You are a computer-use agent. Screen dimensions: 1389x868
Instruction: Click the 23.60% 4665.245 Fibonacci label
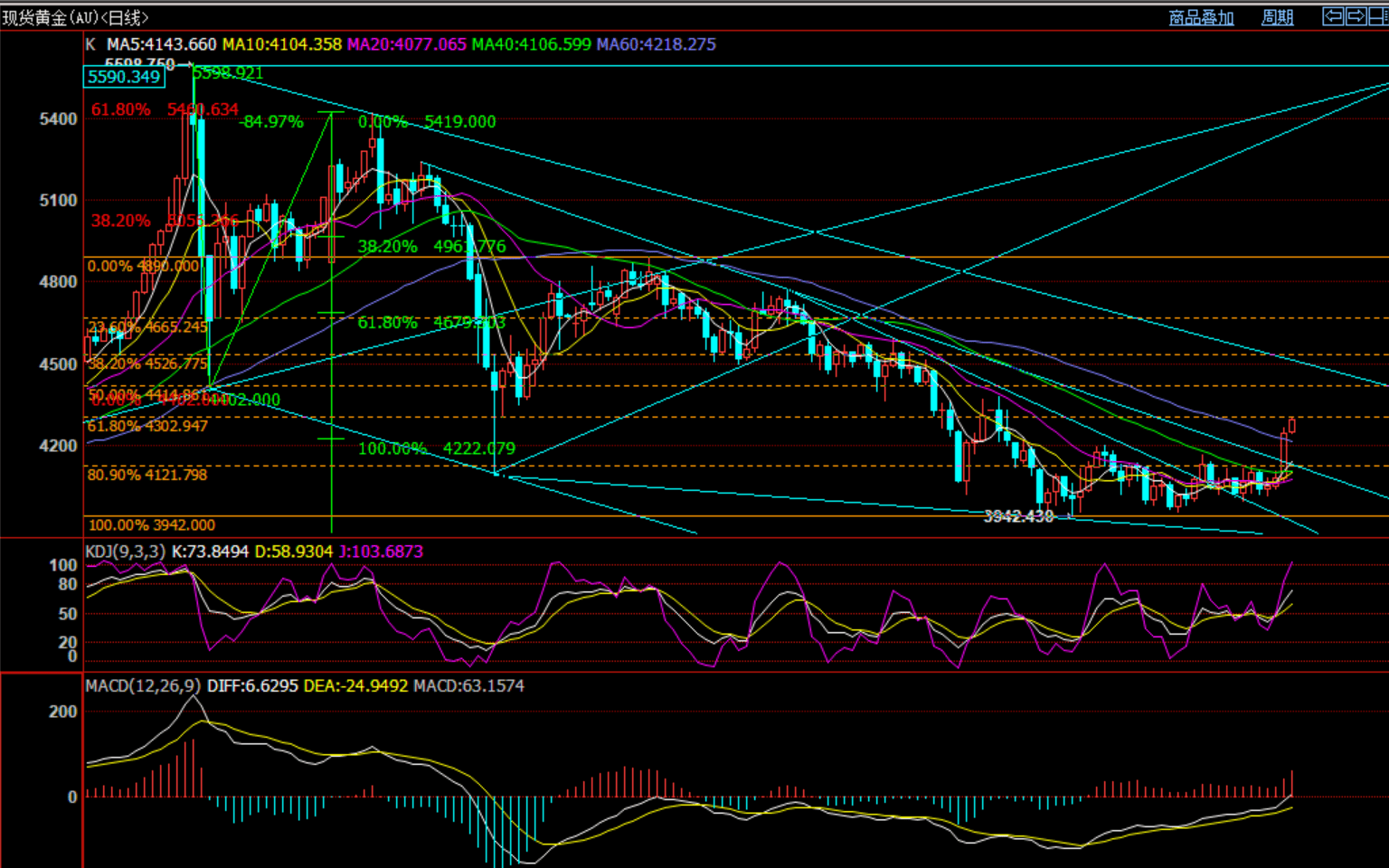click(x=147, y=326)
